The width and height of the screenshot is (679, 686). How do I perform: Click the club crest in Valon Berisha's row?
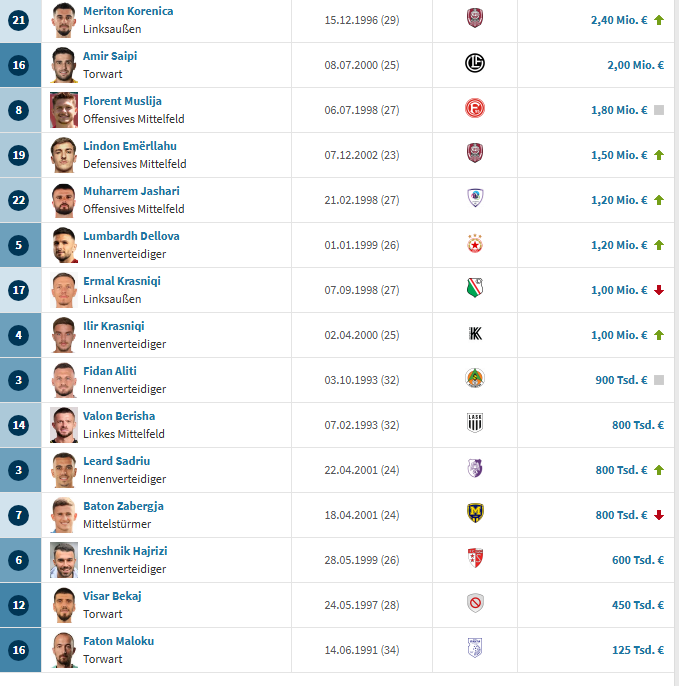(x=474, y=424)
